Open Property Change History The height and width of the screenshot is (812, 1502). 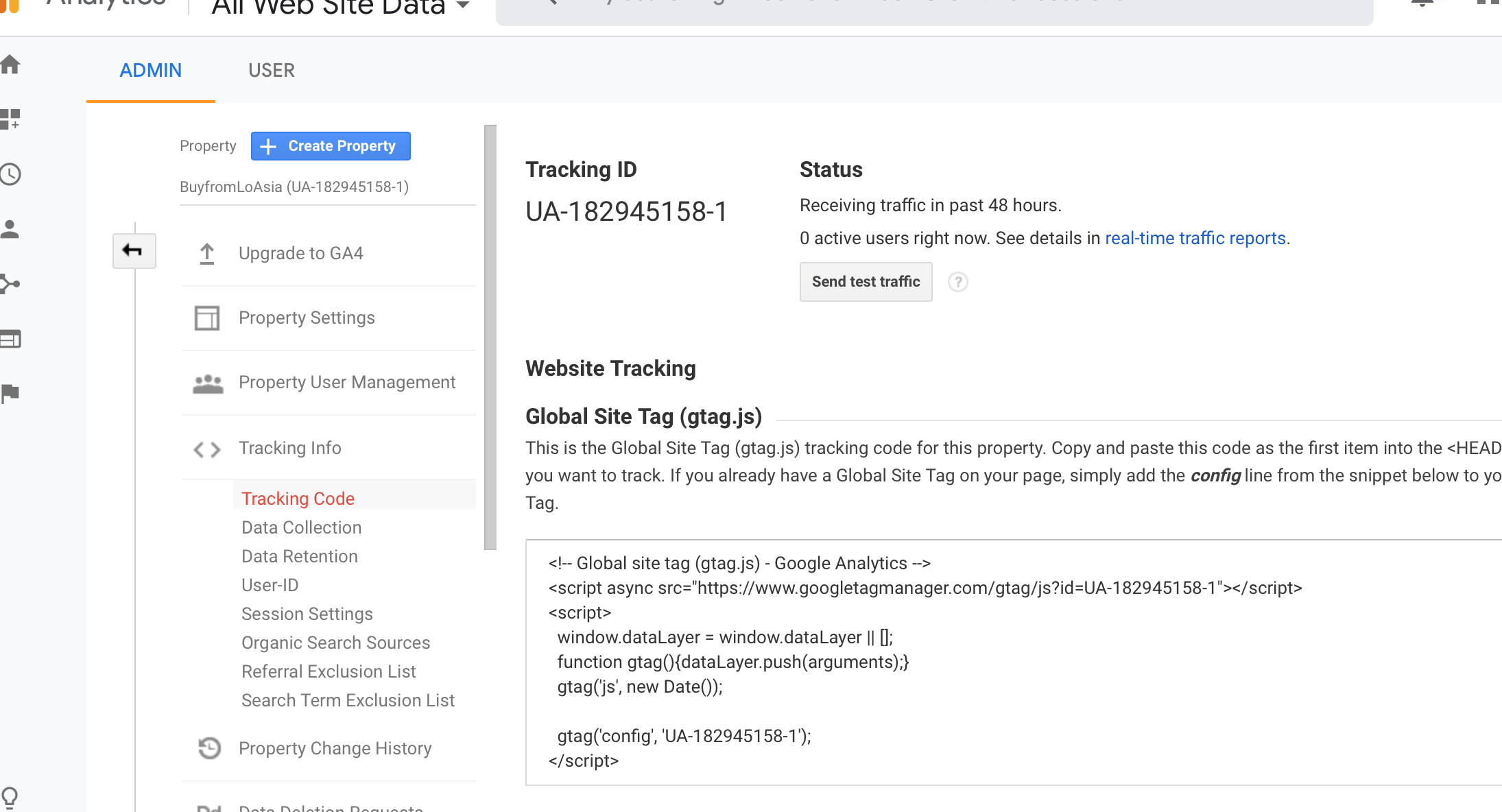coord(335,748)
